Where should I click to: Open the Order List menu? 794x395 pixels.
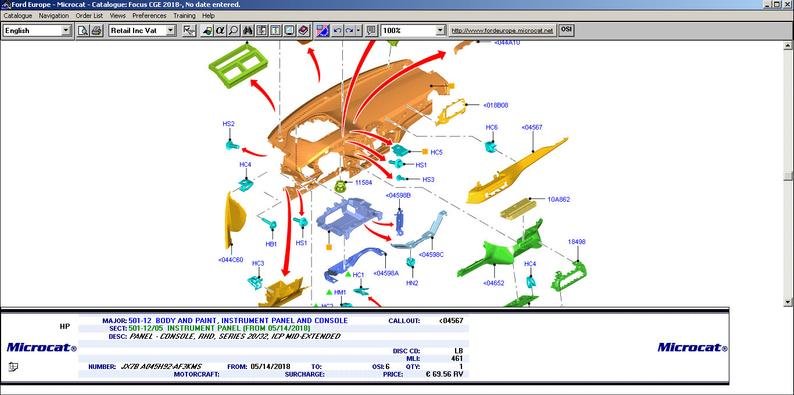[x=89, y=16]
